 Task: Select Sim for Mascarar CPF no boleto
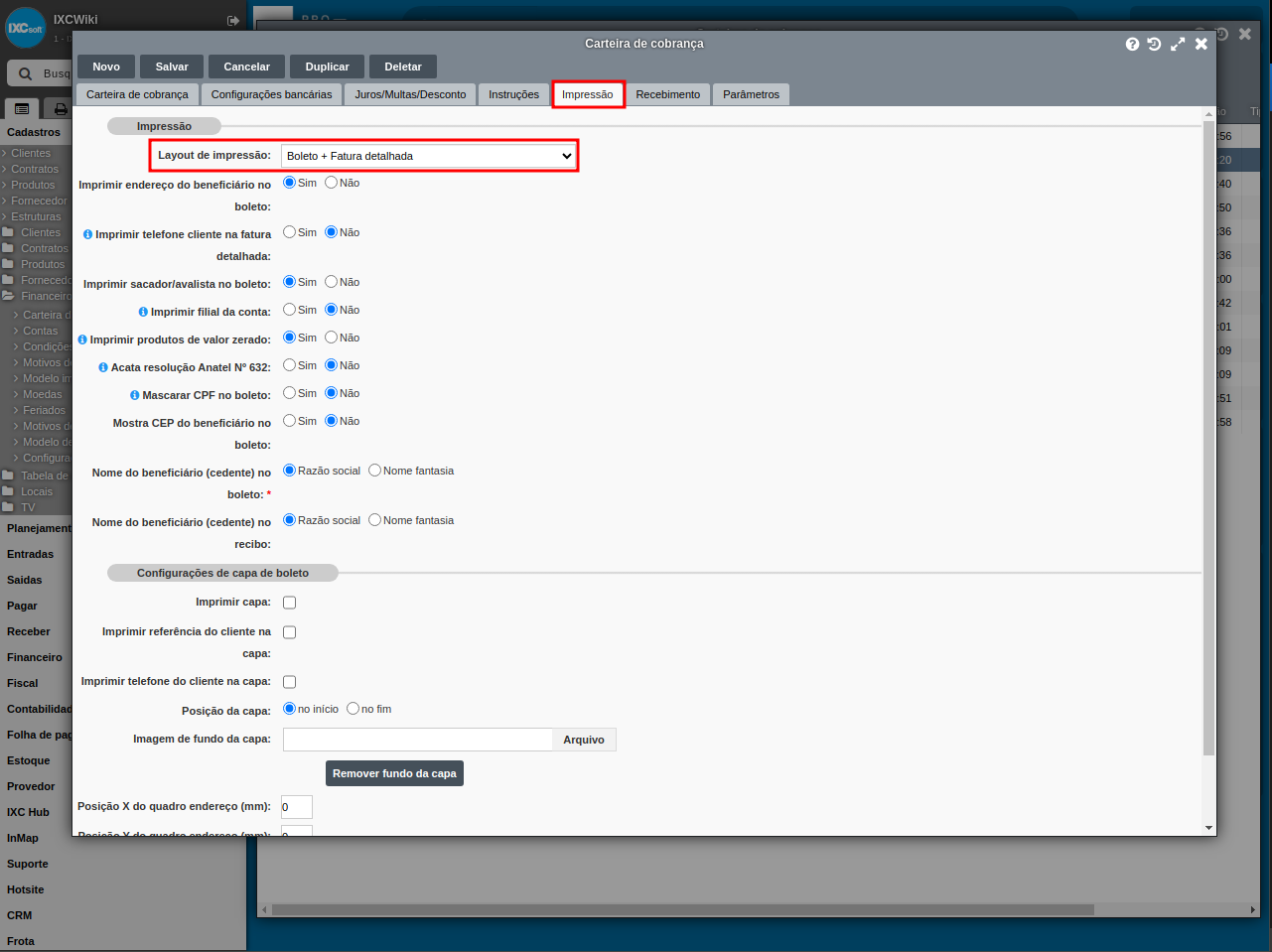point(290,393)
